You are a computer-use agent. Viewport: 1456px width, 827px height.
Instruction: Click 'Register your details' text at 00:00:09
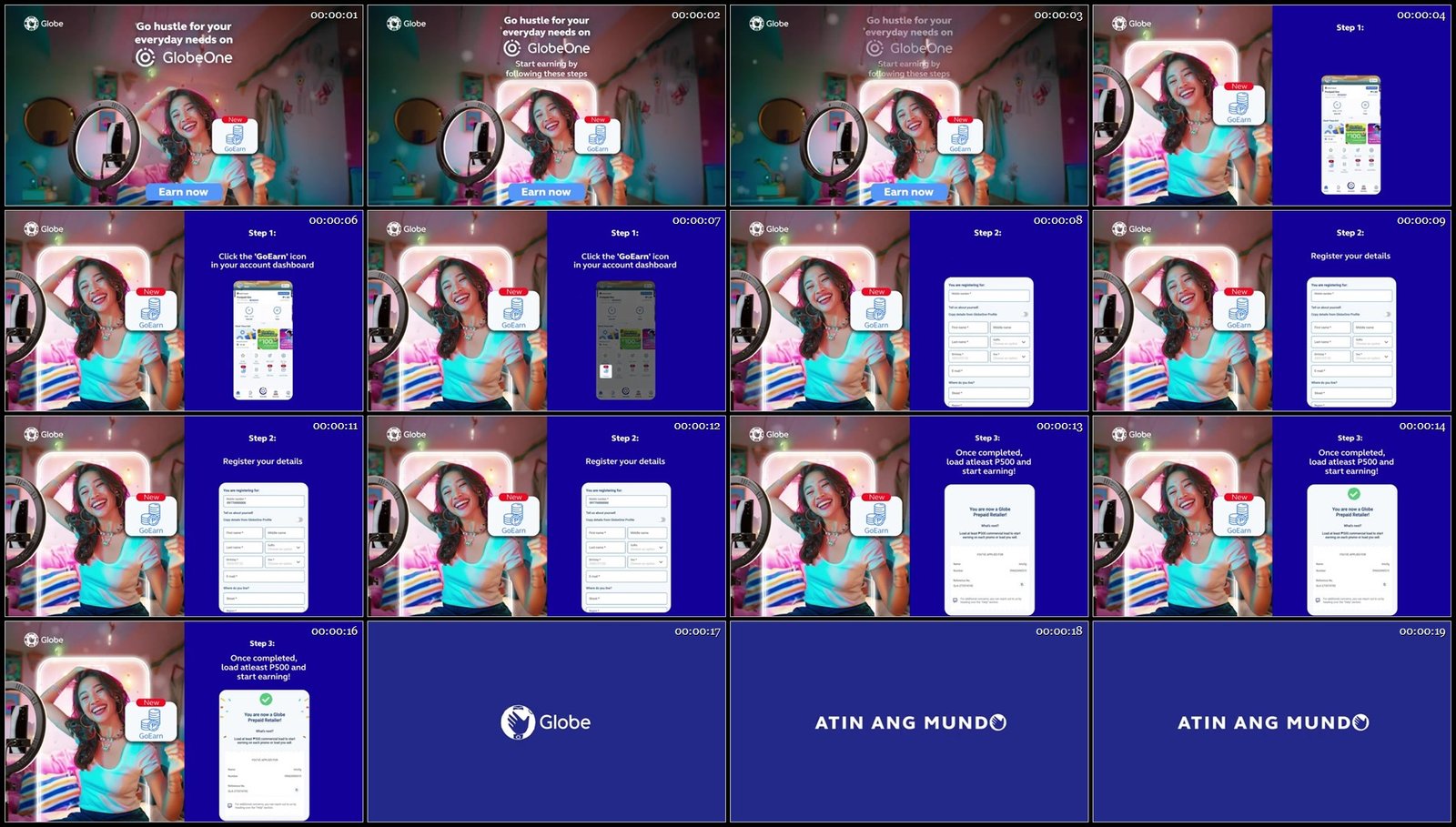(1350, 257)
